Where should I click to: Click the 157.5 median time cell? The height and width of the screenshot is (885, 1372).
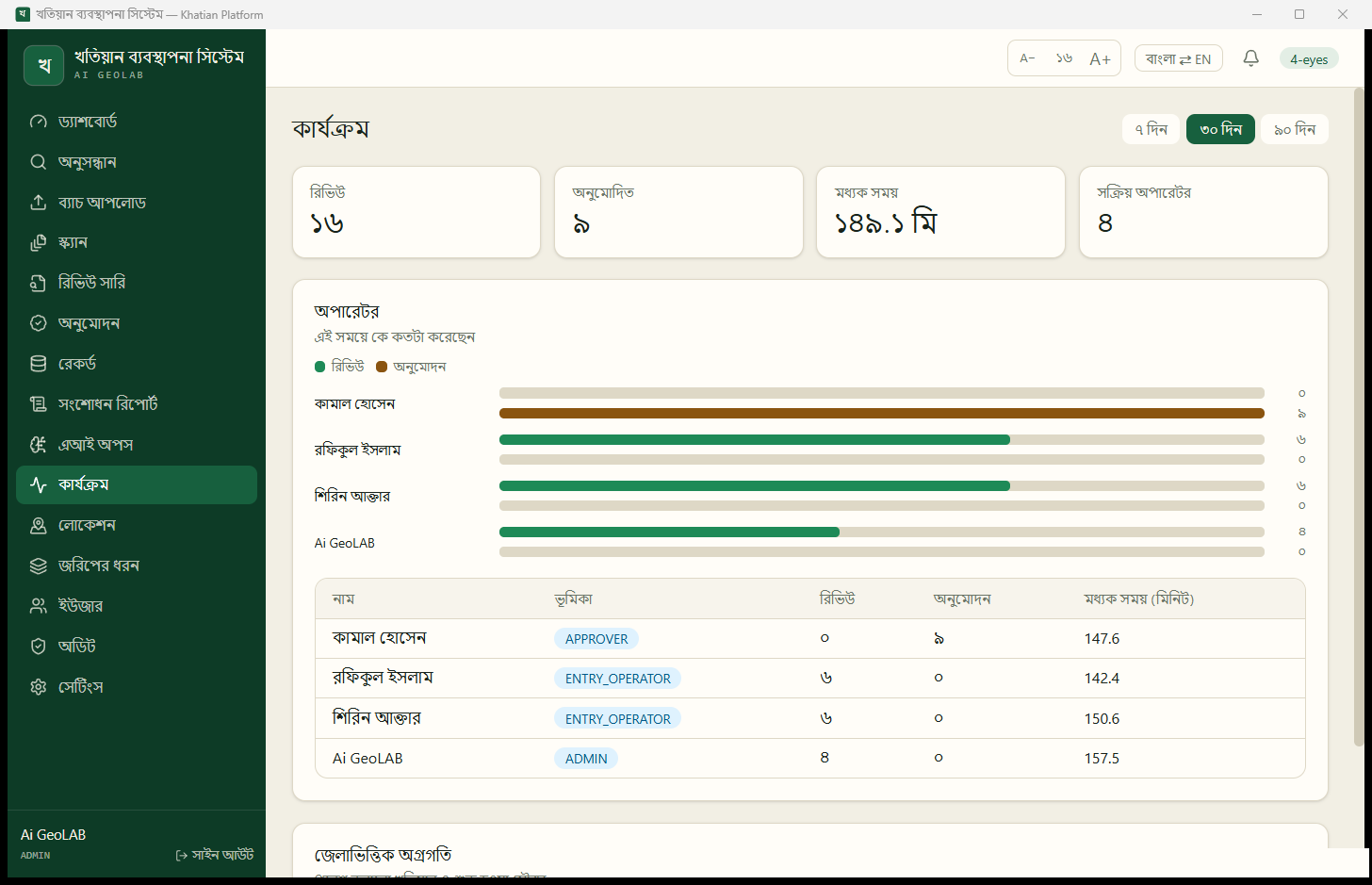(1102, 759)
